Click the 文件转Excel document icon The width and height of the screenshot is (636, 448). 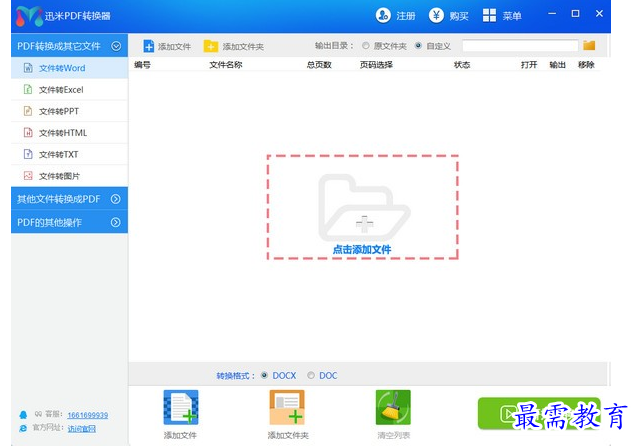[28, 89]
